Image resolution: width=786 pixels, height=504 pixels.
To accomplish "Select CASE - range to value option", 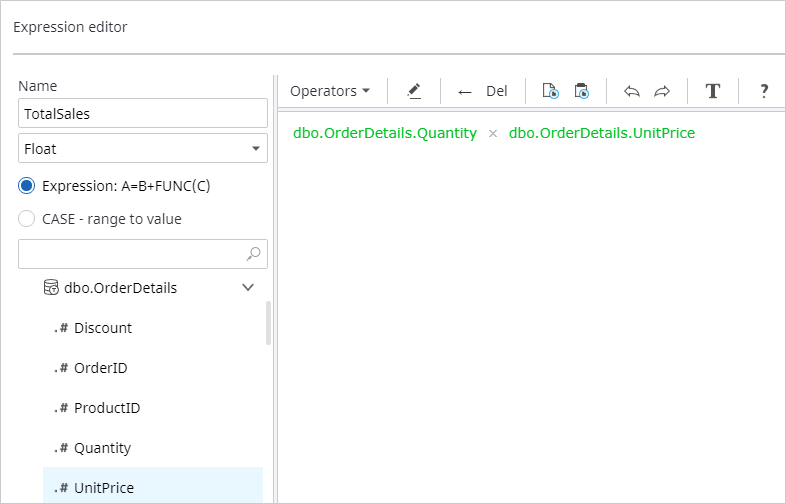I will point(27,219).
